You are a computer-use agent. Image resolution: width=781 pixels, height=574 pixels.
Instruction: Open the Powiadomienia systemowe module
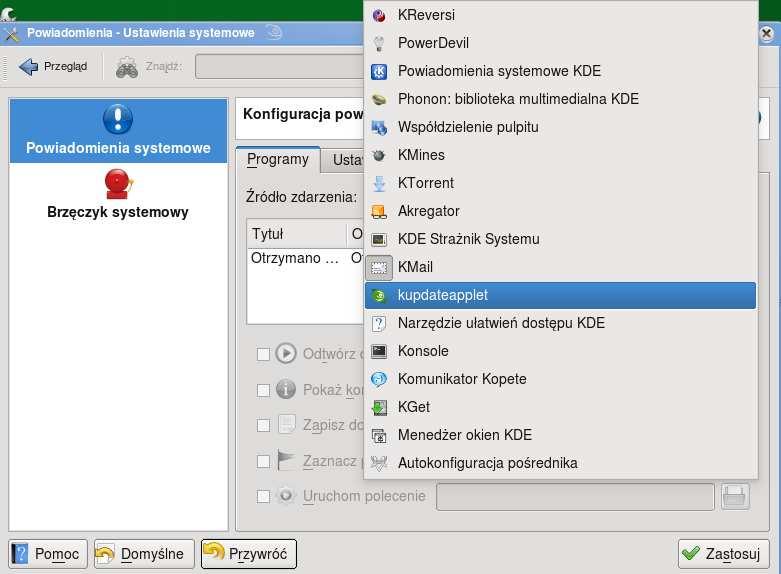118,131
